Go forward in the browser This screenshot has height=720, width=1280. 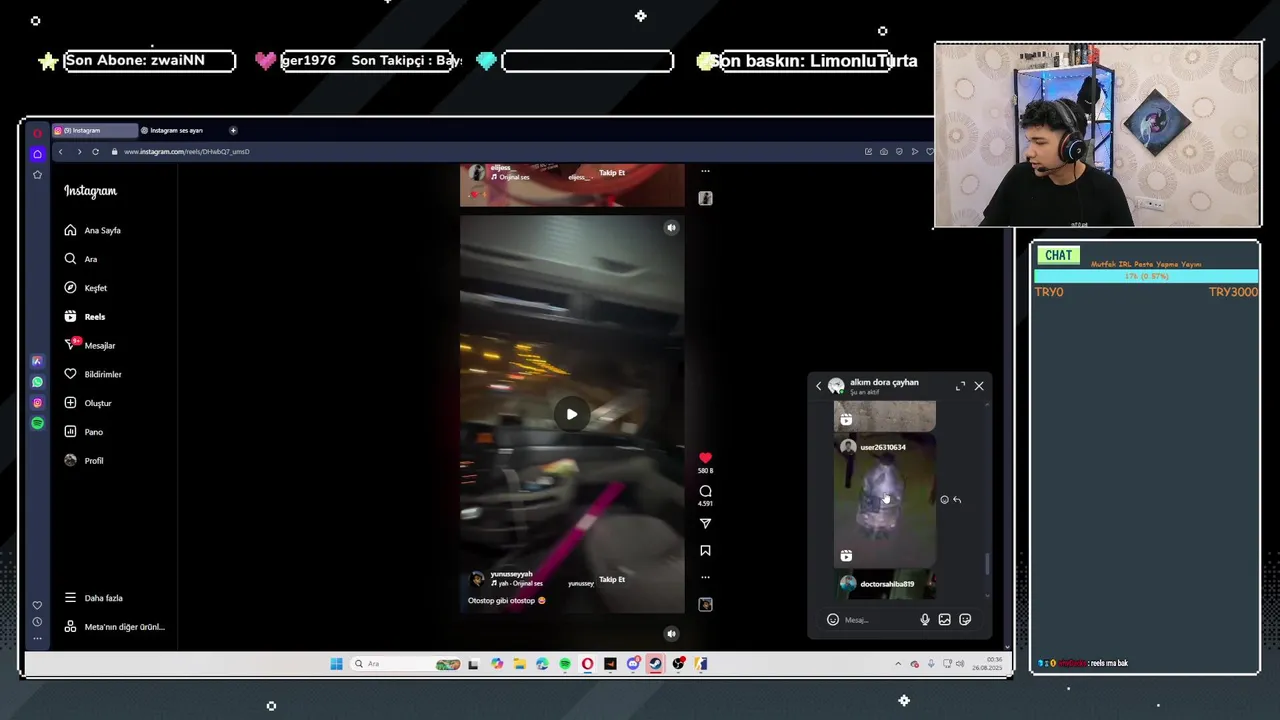click(x=79, y=152)
